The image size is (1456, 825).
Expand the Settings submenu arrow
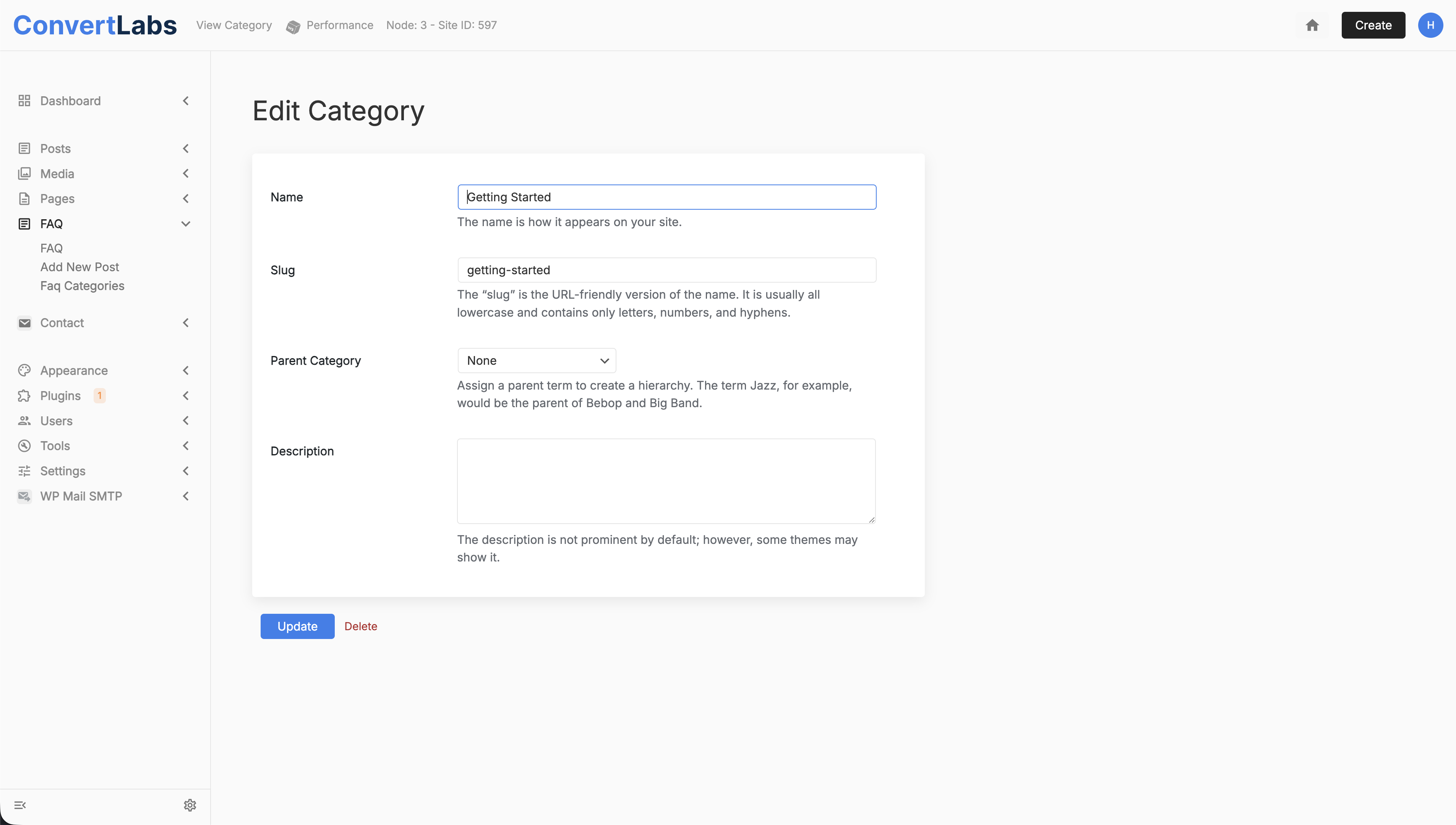185,471
